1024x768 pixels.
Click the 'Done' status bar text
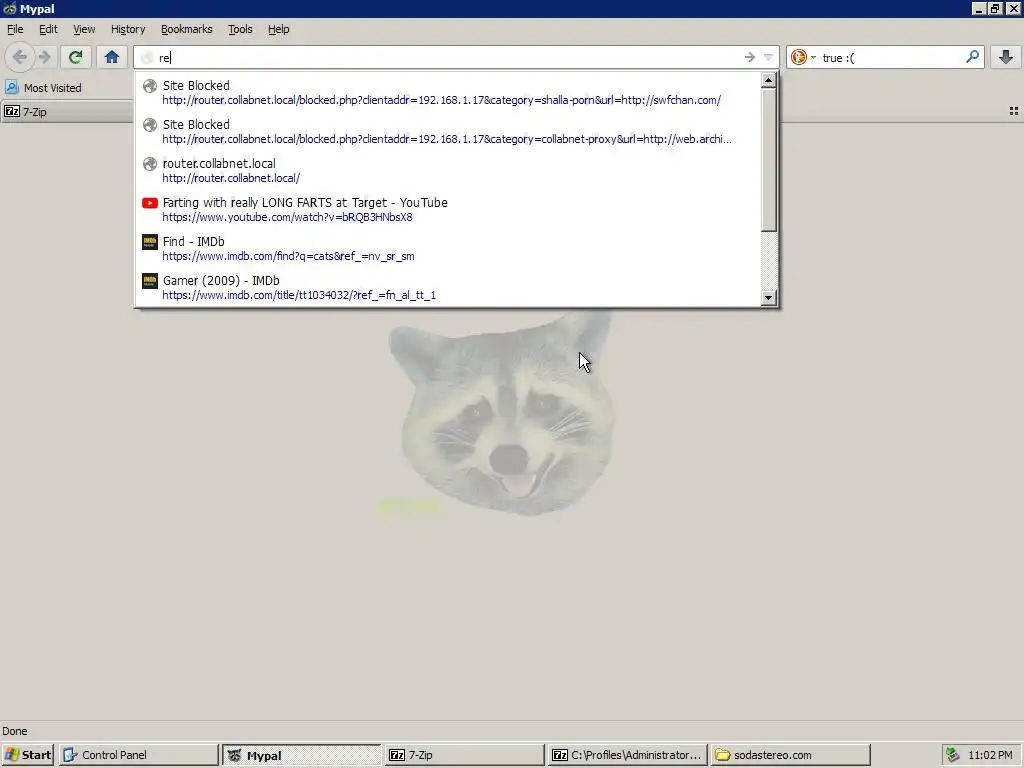14,731
